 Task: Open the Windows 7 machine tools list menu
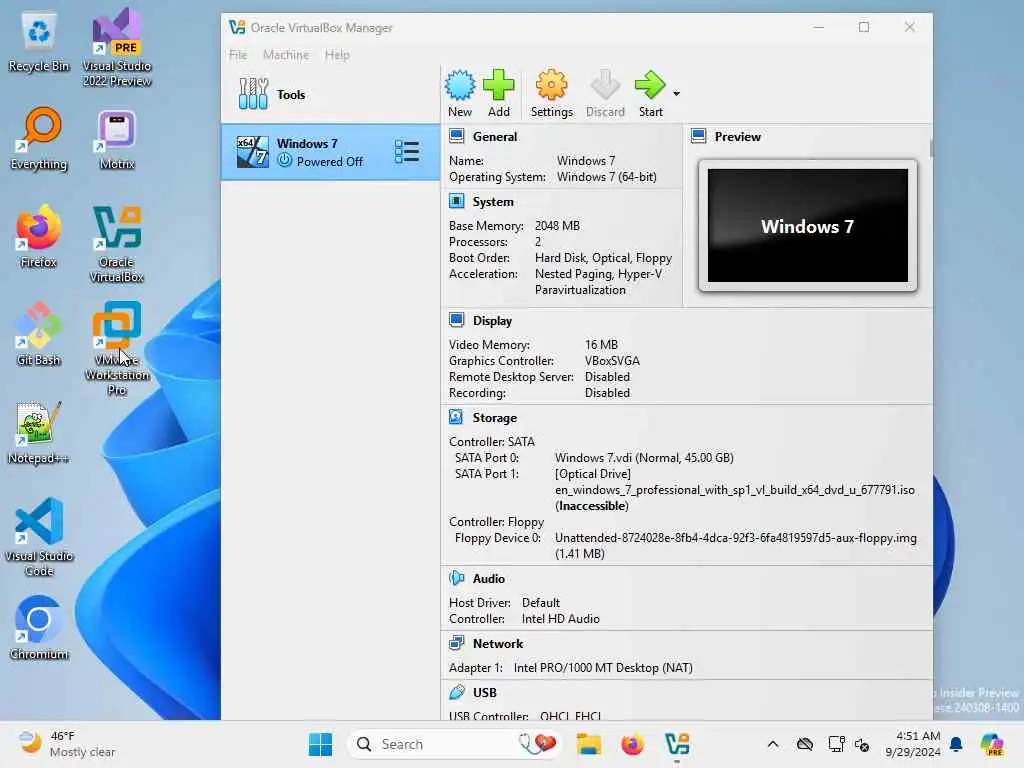[x=407, y=152]
